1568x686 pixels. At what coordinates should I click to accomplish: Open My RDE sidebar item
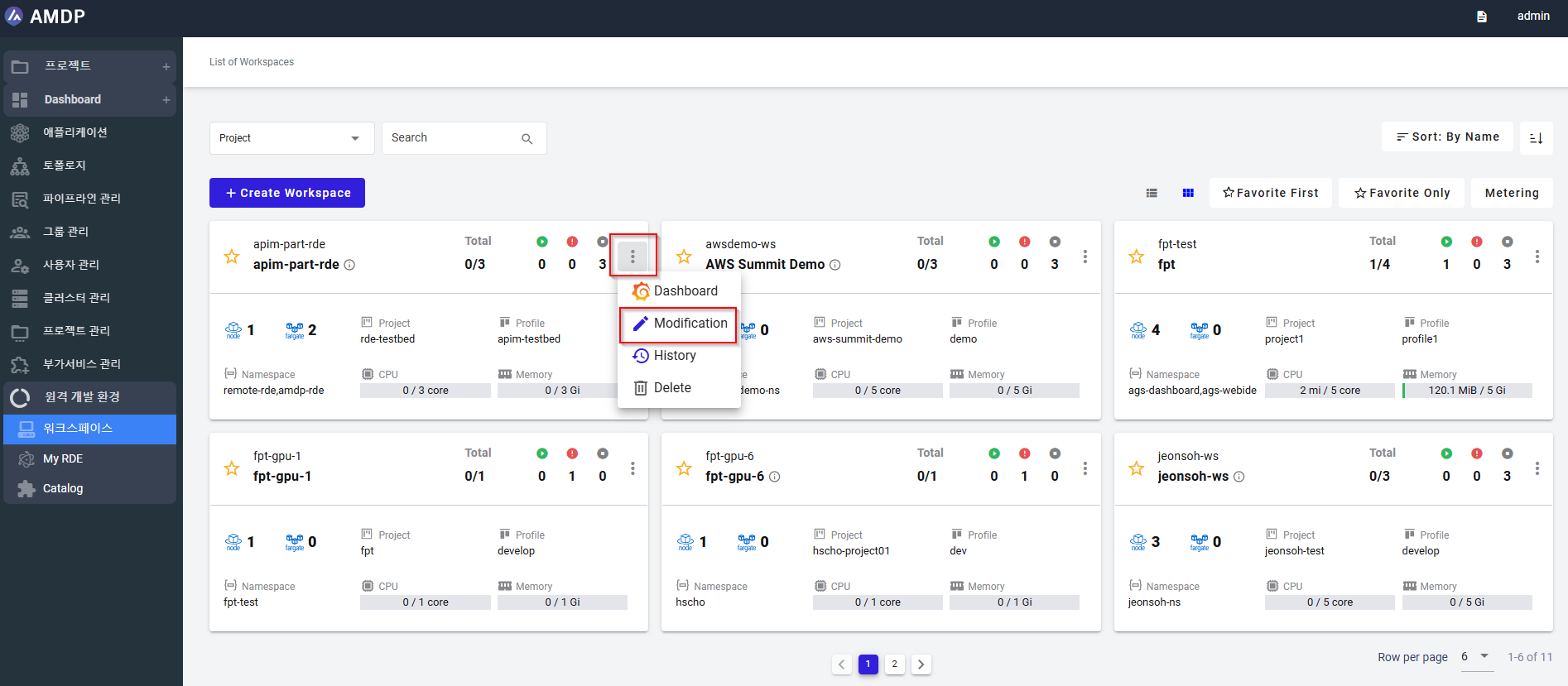(89, 458)
